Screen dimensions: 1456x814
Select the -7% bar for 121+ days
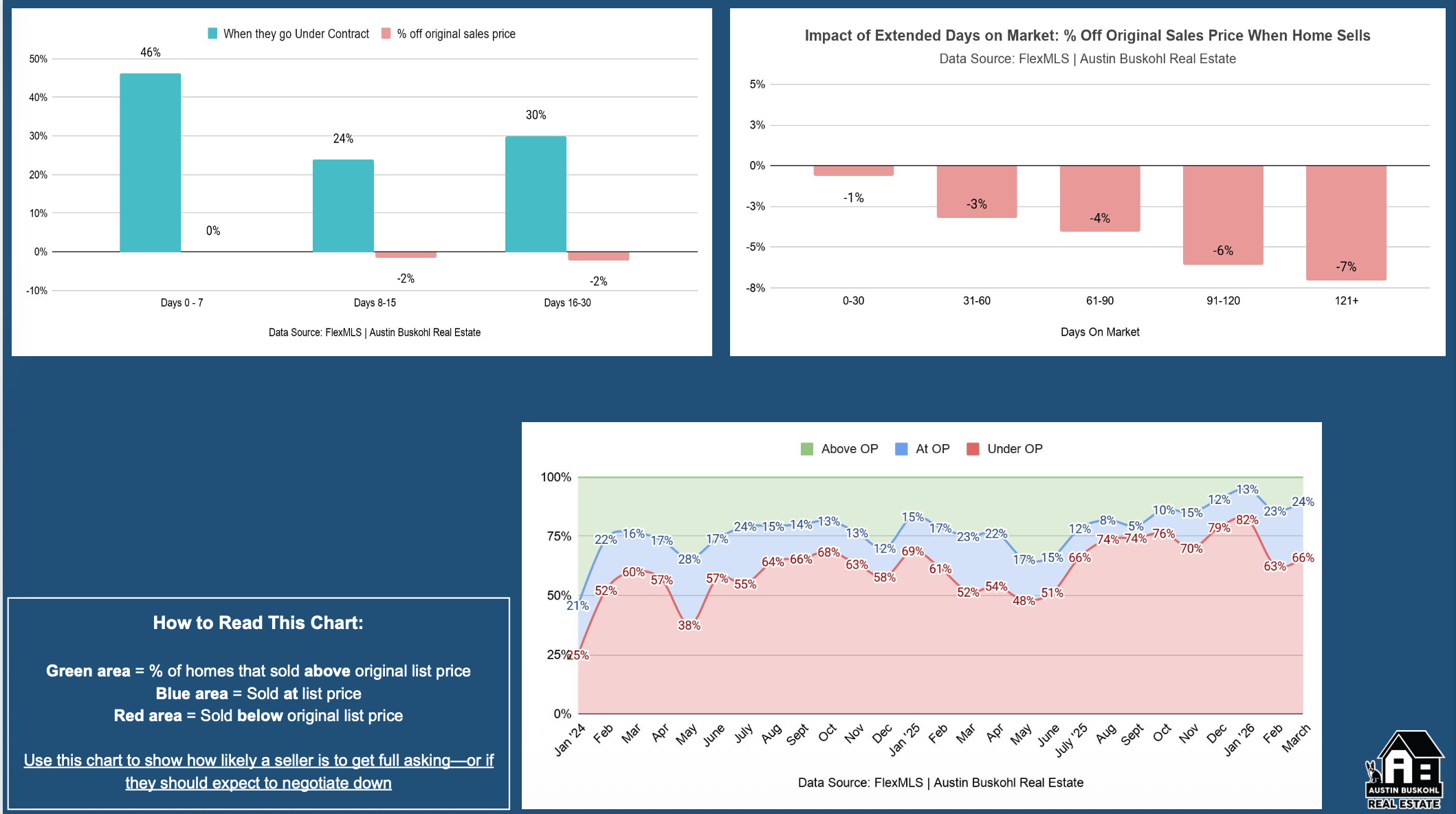tap(1345, 222)
